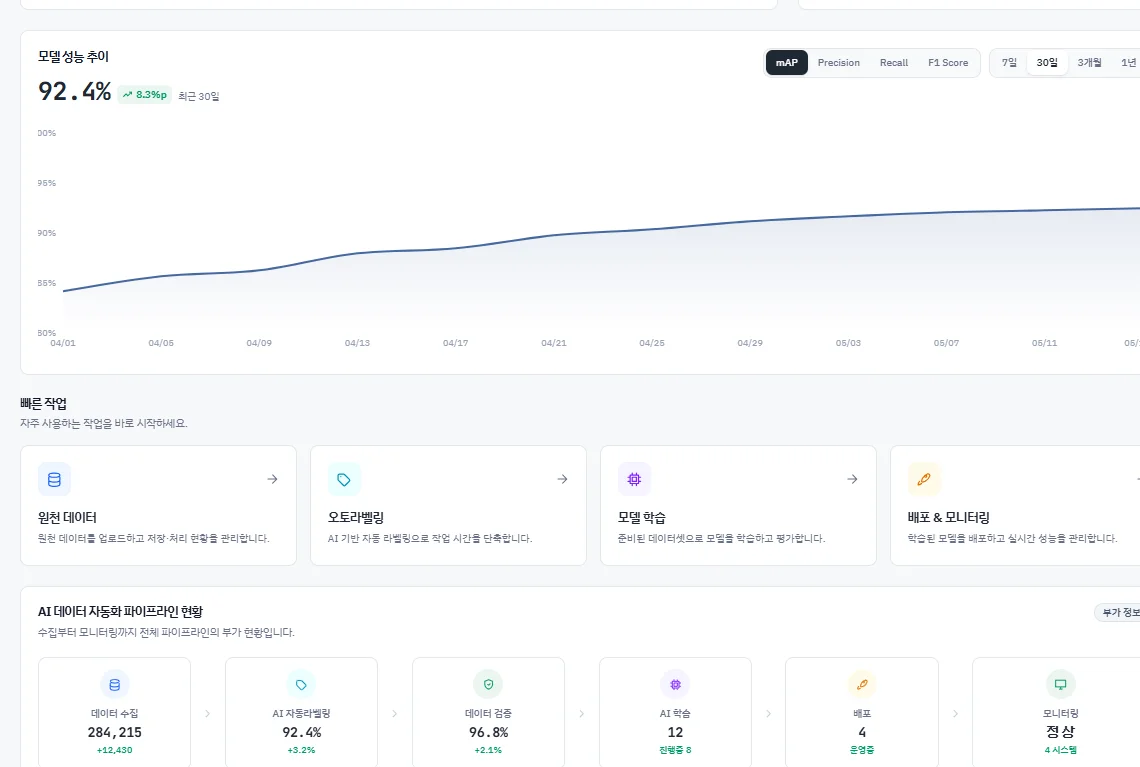Click the 05/03 date on chart axis
The height and width of the screenshot is (767, 1140).
point(848,343)
